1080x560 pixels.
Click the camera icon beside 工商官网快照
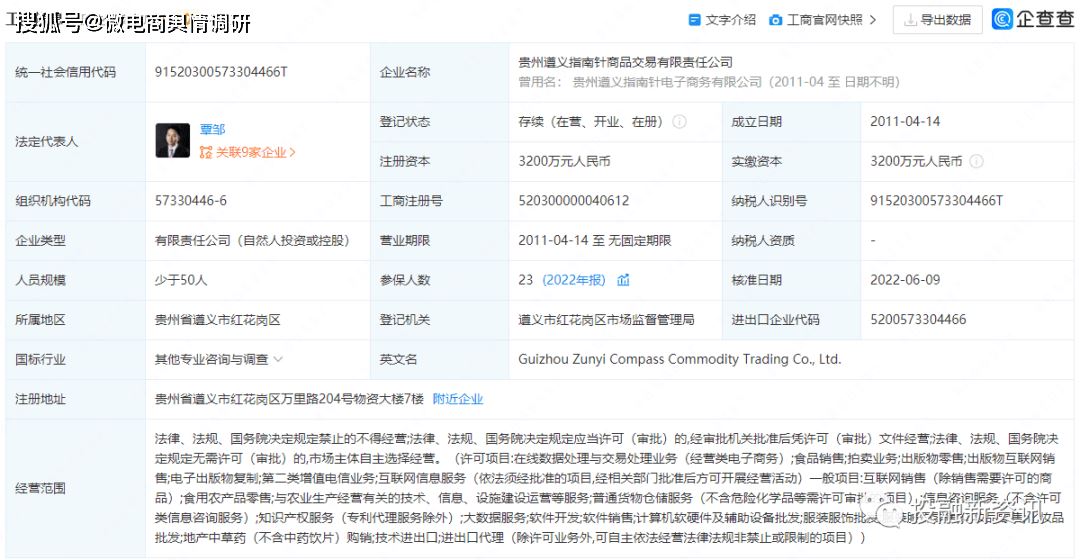tap(776, 20)
